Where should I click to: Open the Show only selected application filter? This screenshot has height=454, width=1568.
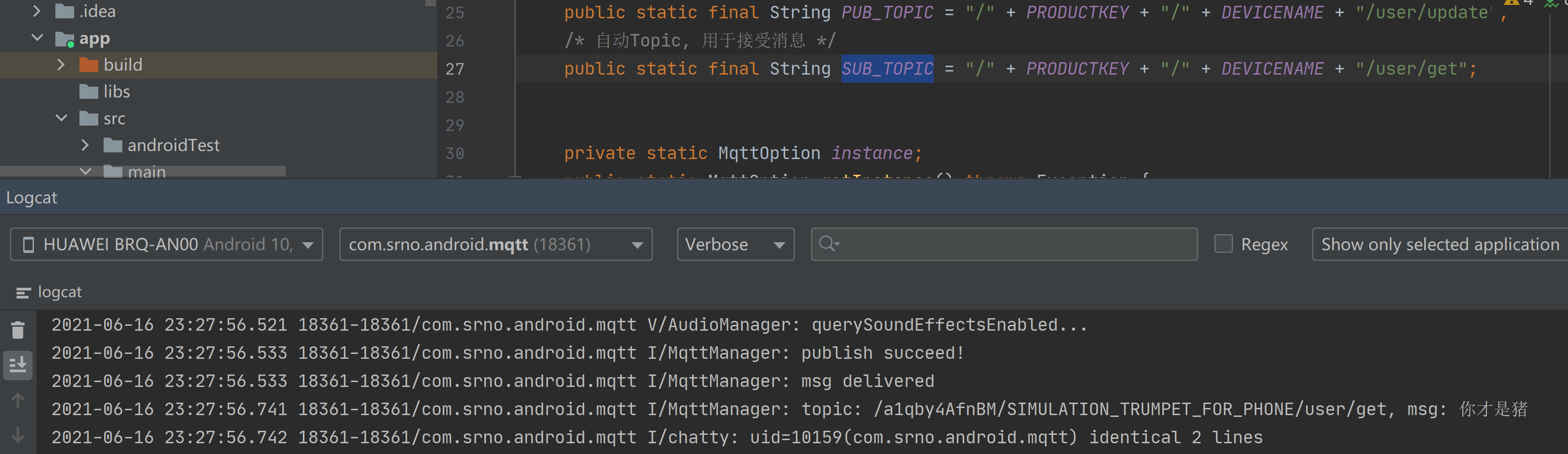(x=1439, y=244)
